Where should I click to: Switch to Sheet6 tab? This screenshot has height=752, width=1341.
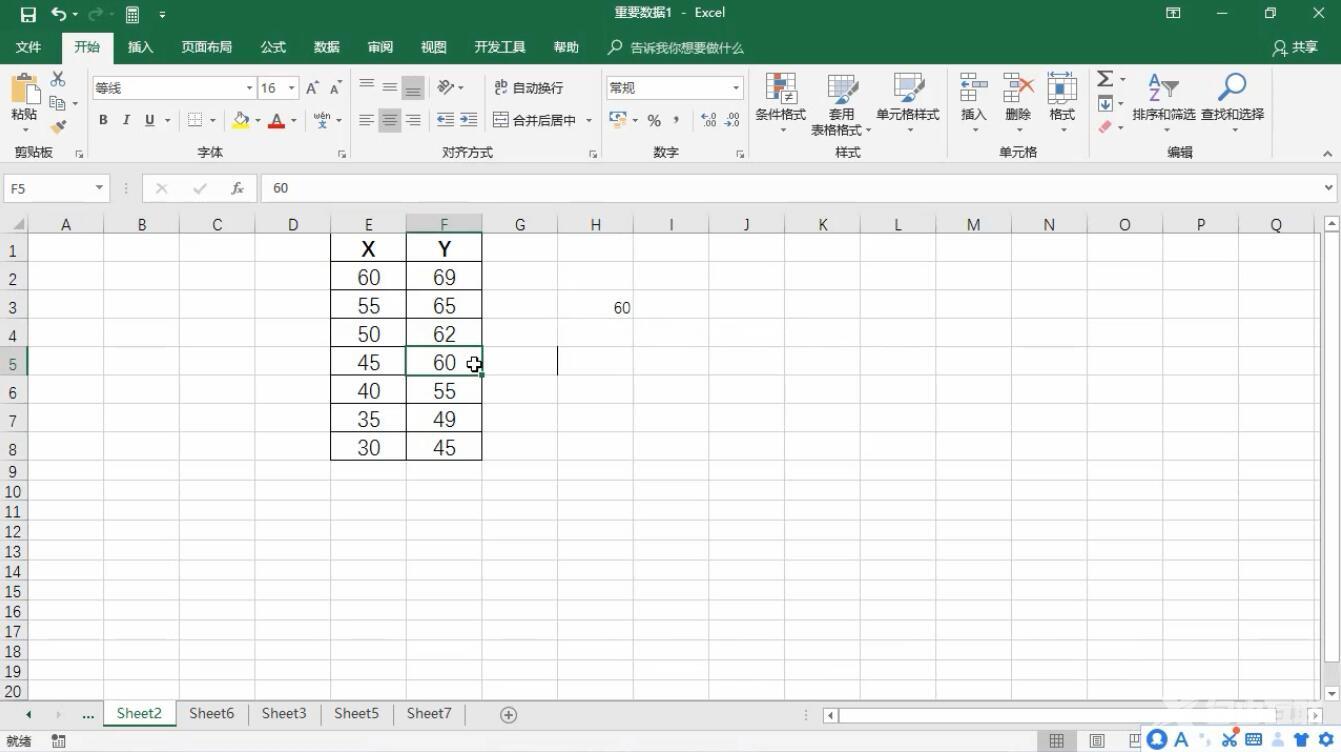pos(211,714)
